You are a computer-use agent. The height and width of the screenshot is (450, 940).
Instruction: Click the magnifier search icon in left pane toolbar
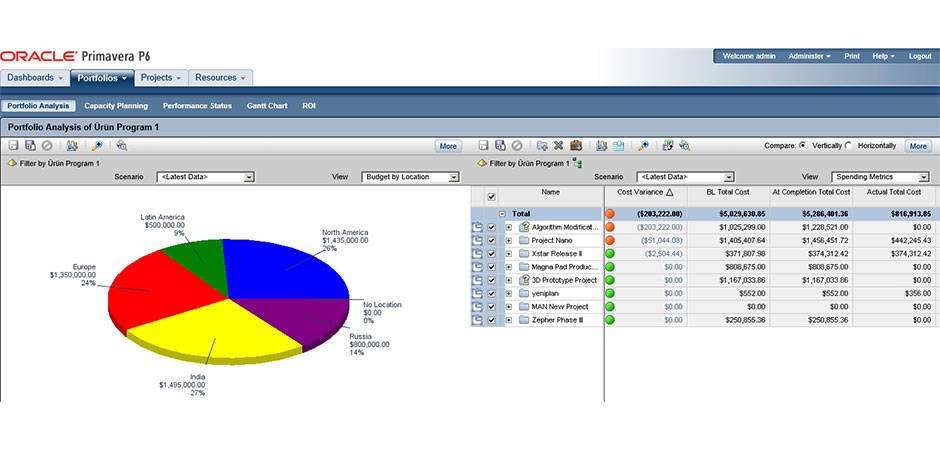pyautogui.click(x=97, y=146)
